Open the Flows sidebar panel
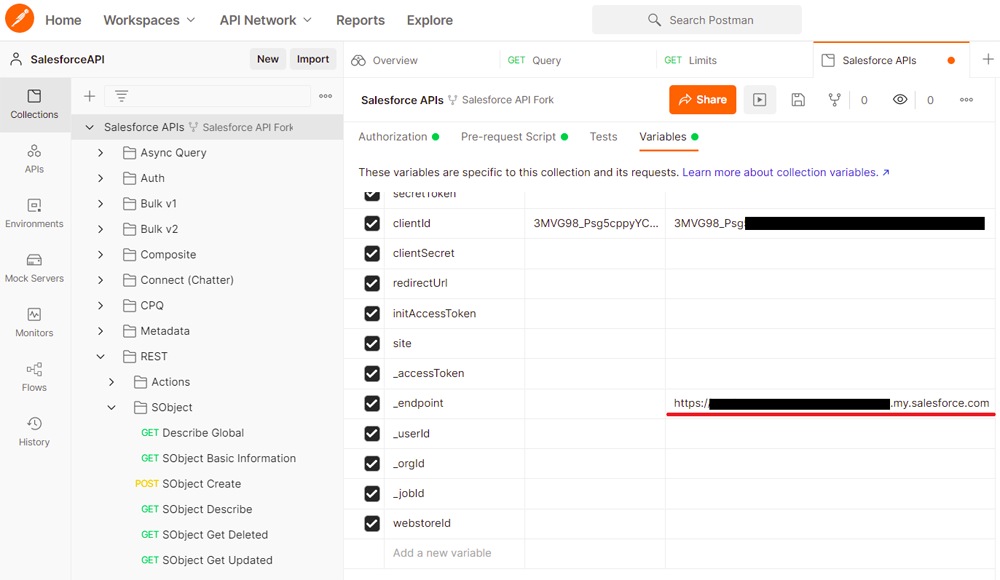 (x=34, y=377)
